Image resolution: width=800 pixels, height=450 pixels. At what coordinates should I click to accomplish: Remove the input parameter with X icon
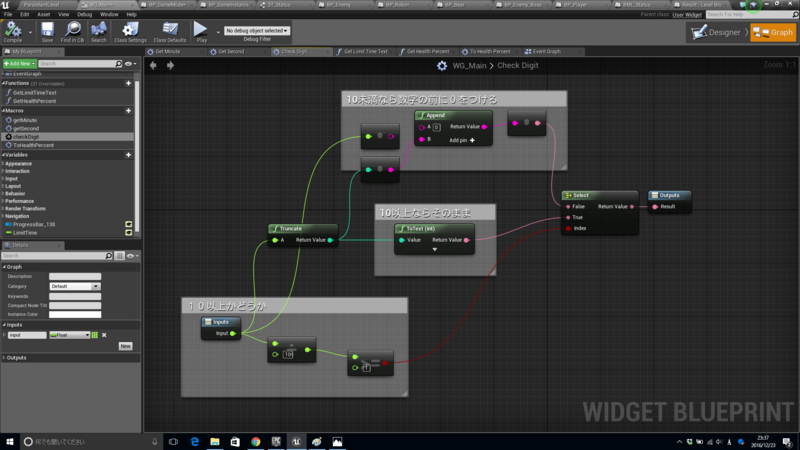click(104, 335)
